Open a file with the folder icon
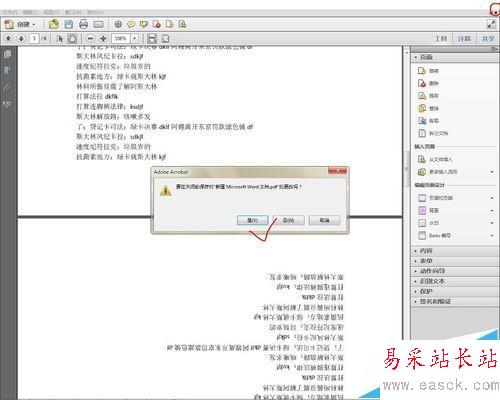Screen dimensions: 500x400 click(x=54, y=24)
